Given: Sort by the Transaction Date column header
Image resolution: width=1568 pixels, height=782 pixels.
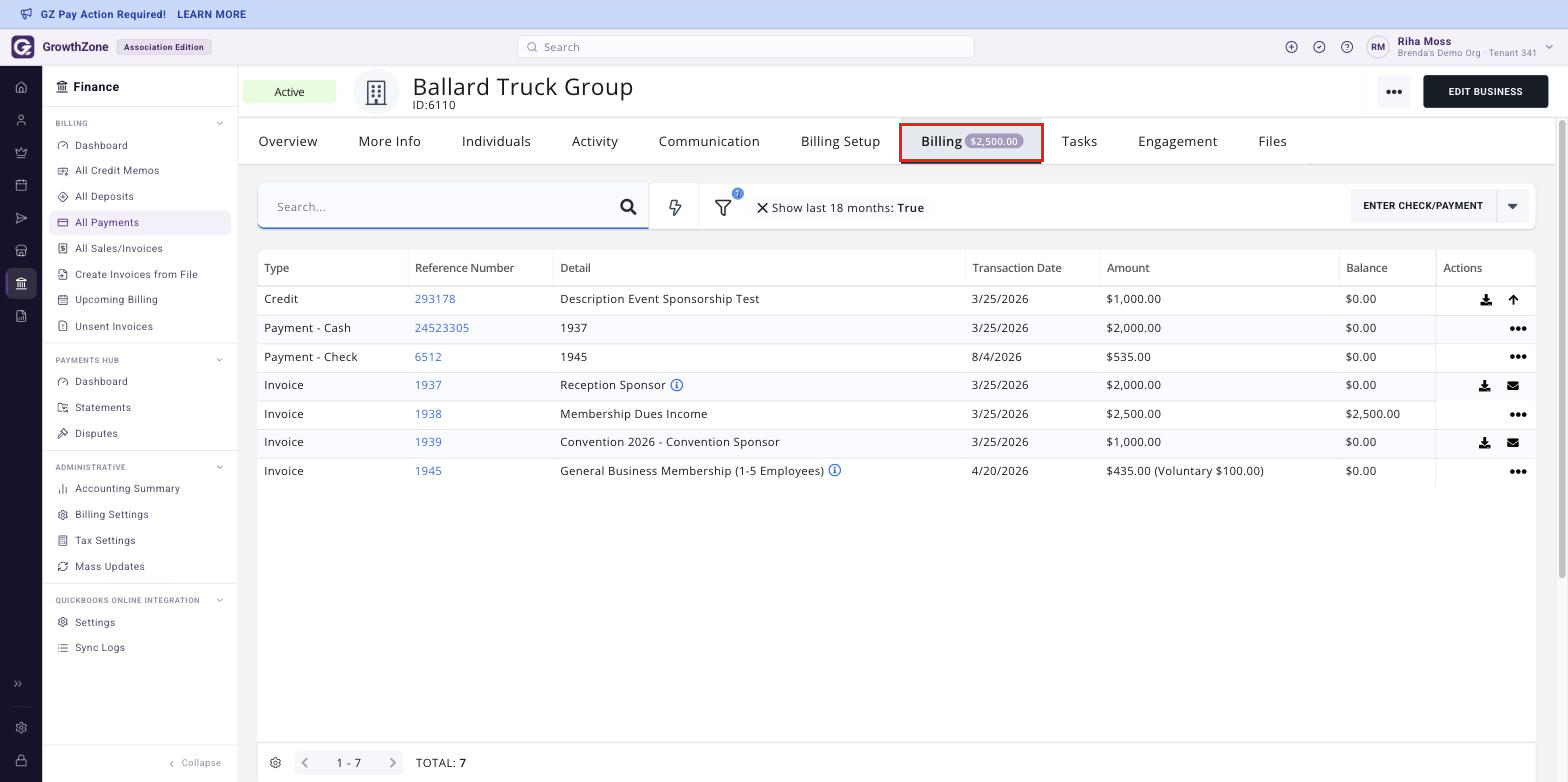Looking at the screenshot, I should [x=1017, y=268].
